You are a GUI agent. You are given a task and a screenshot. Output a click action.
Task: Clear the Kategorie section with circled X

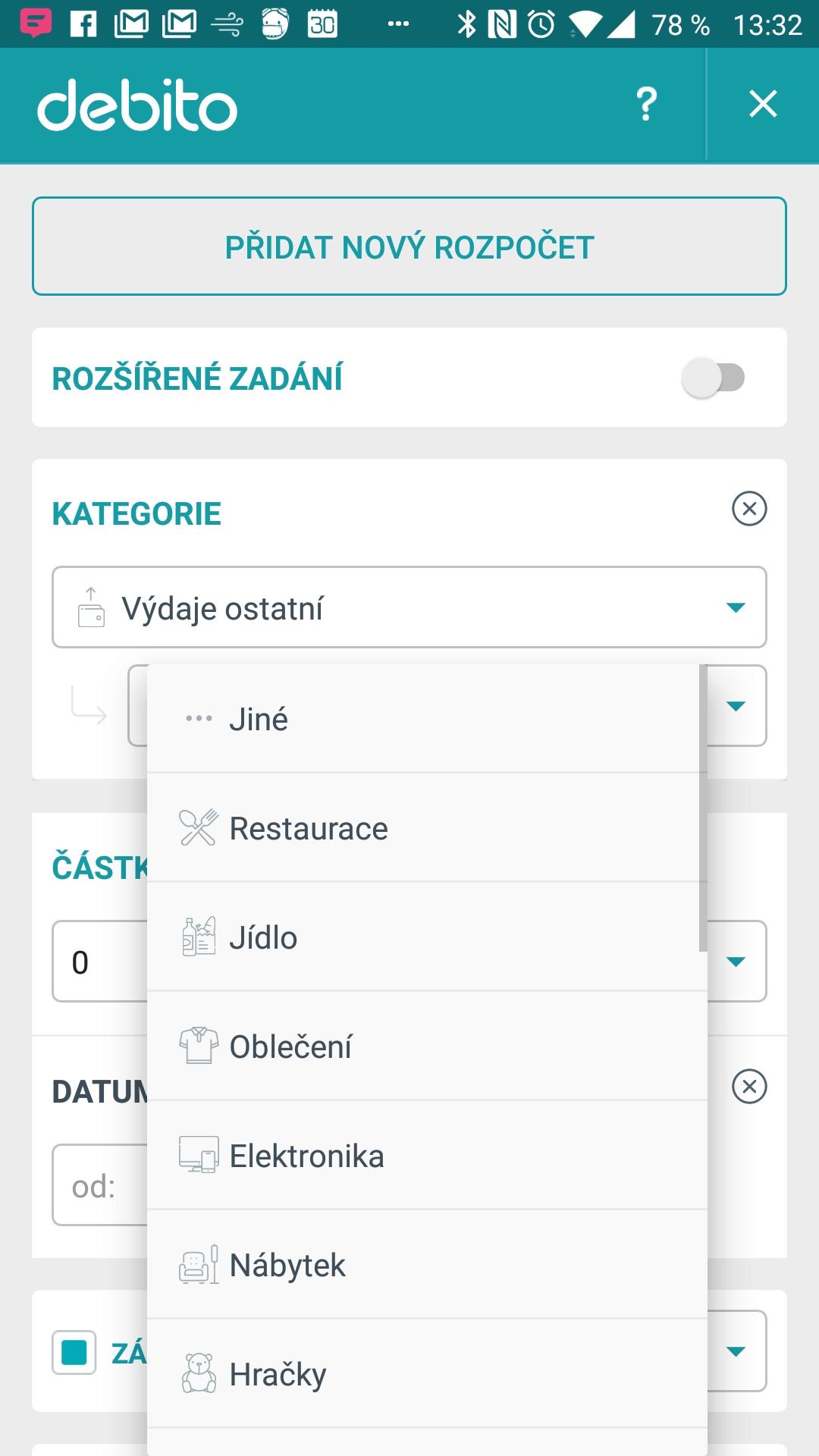tap(749, 508)
